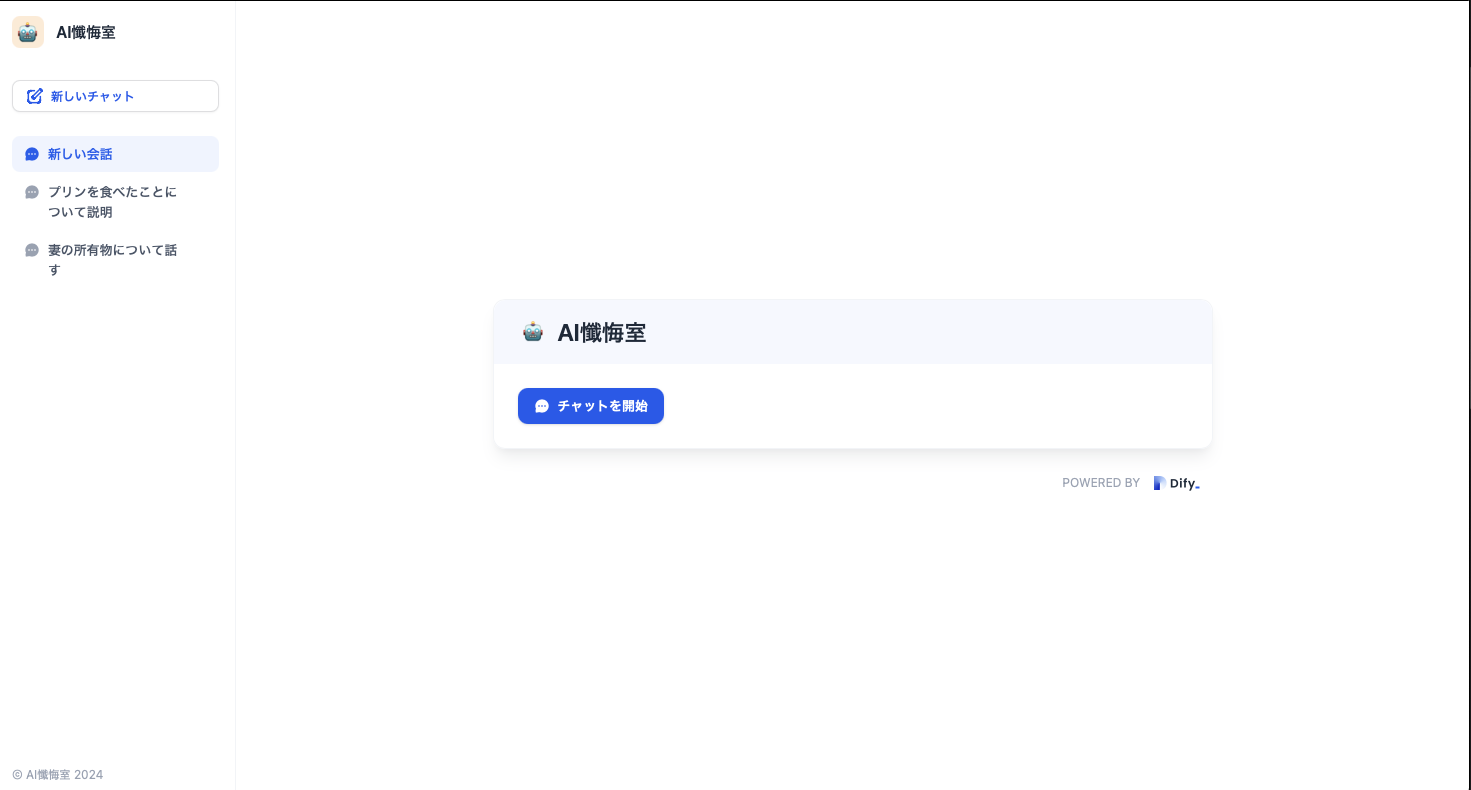Click the 新しいチャット button
Viewport: 1471px width, 790px height.
coord(115,95)
